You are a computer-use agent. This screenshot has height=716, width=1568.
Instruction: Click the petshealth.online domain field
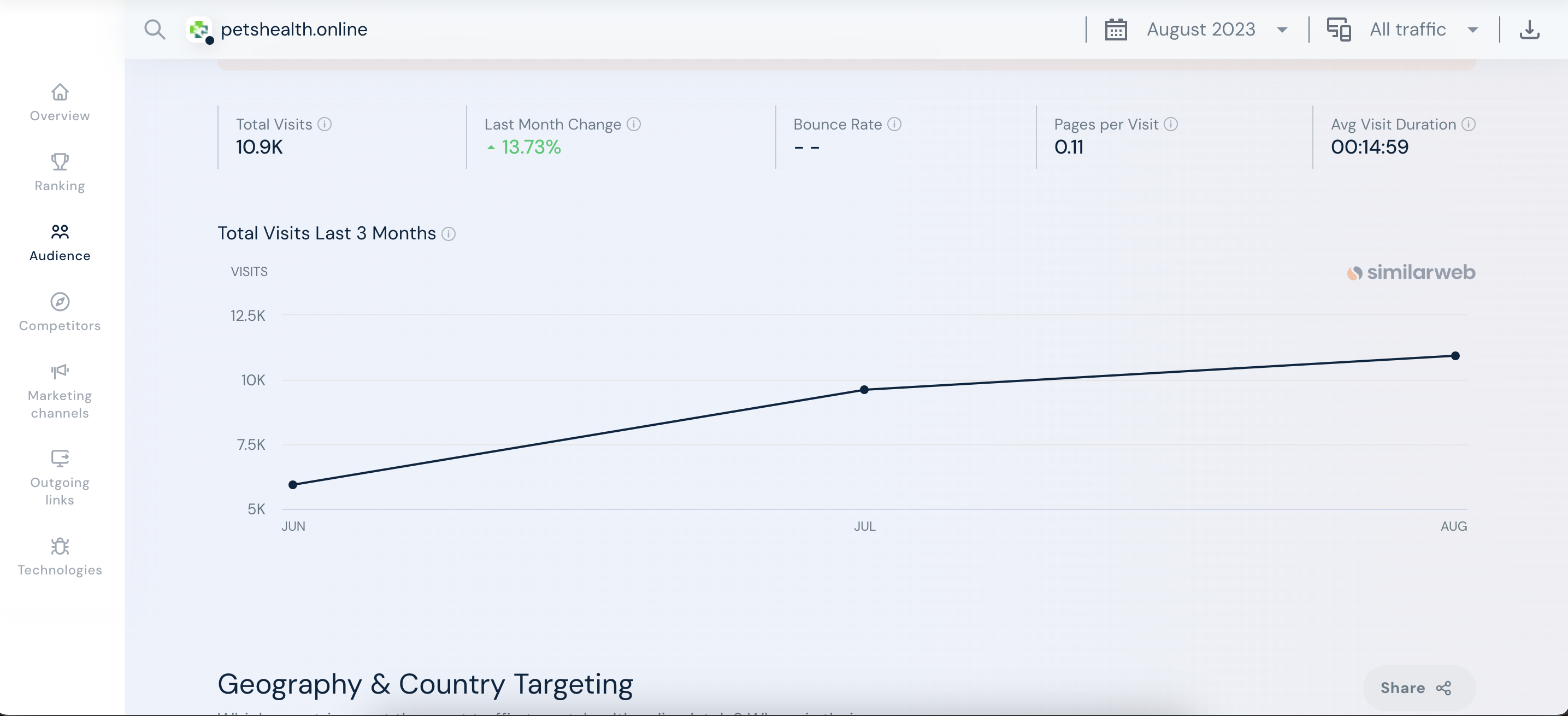[294, 29]
